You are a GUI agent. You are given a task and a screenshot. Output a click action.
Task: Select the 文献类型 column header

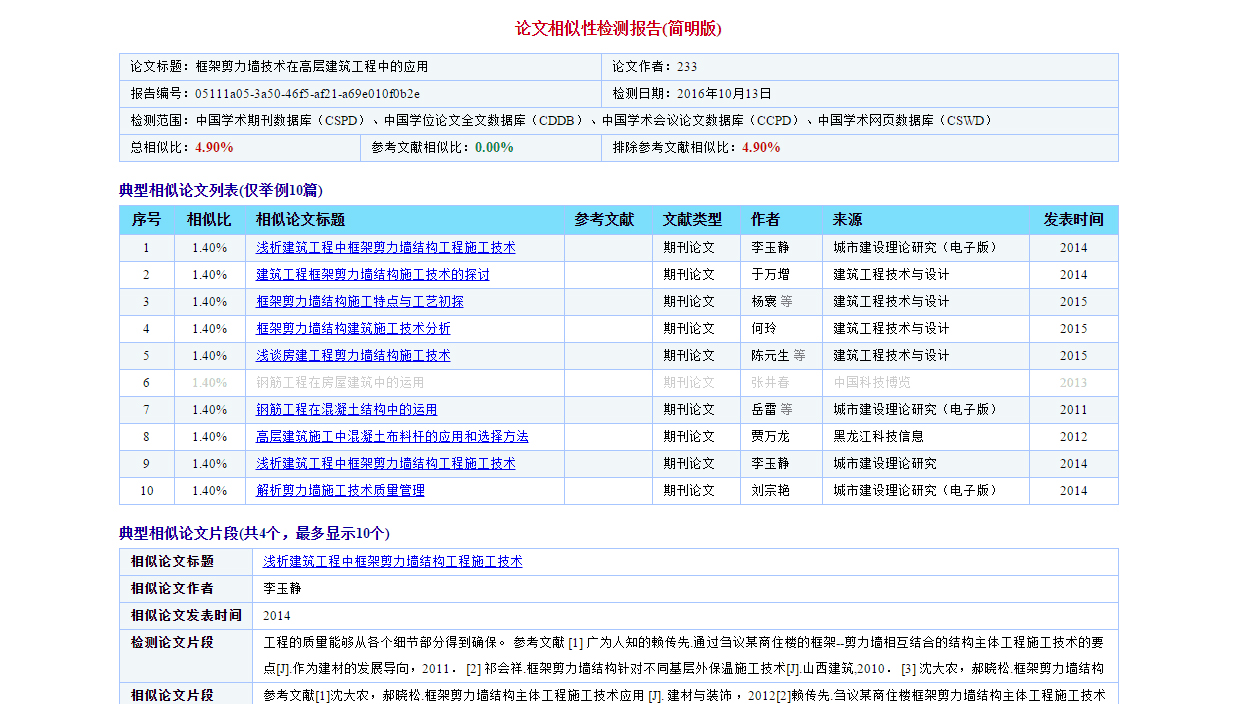[691, 219]
